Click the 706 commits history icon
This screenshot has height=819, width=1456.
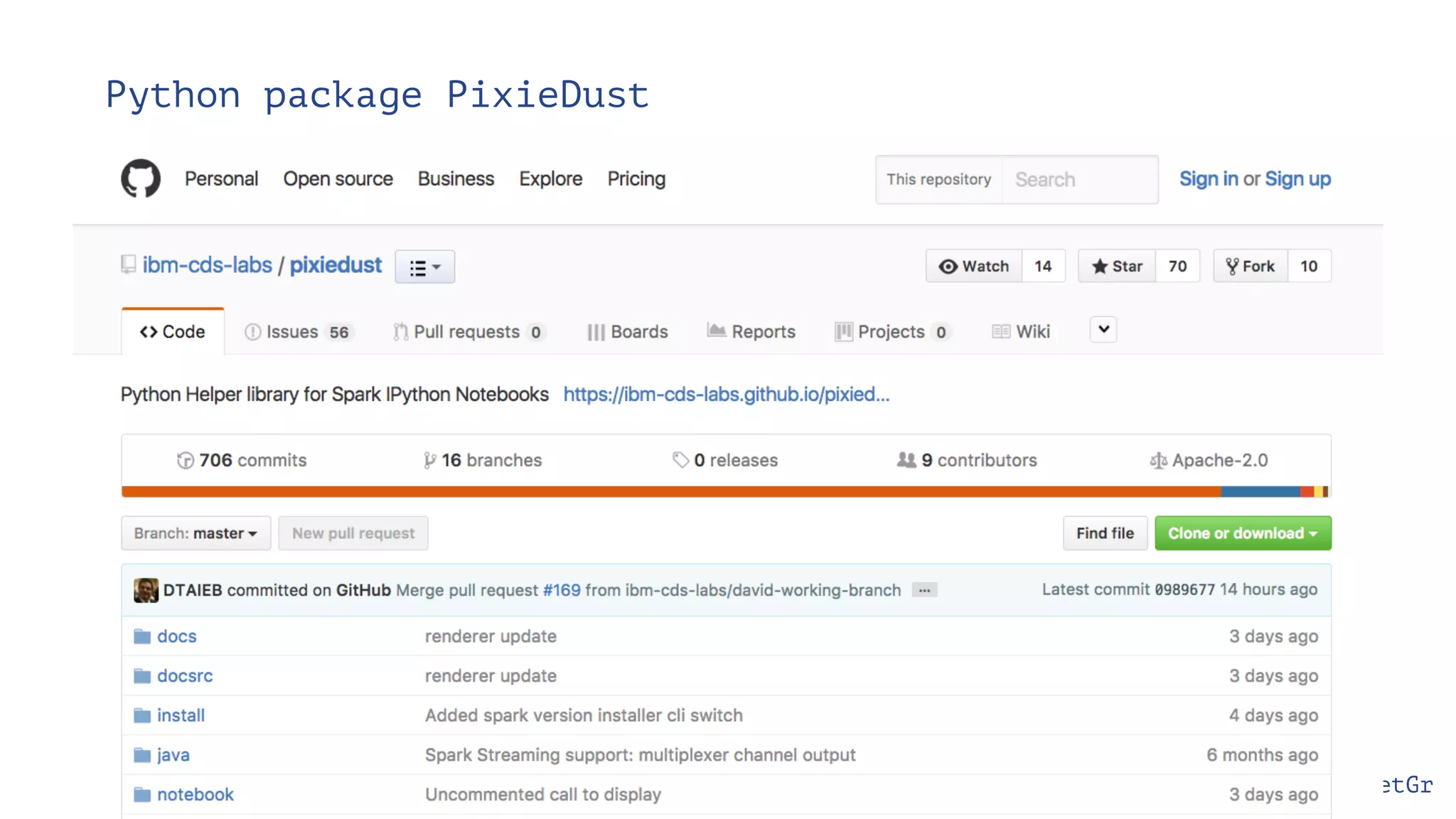tap(185, 461)
